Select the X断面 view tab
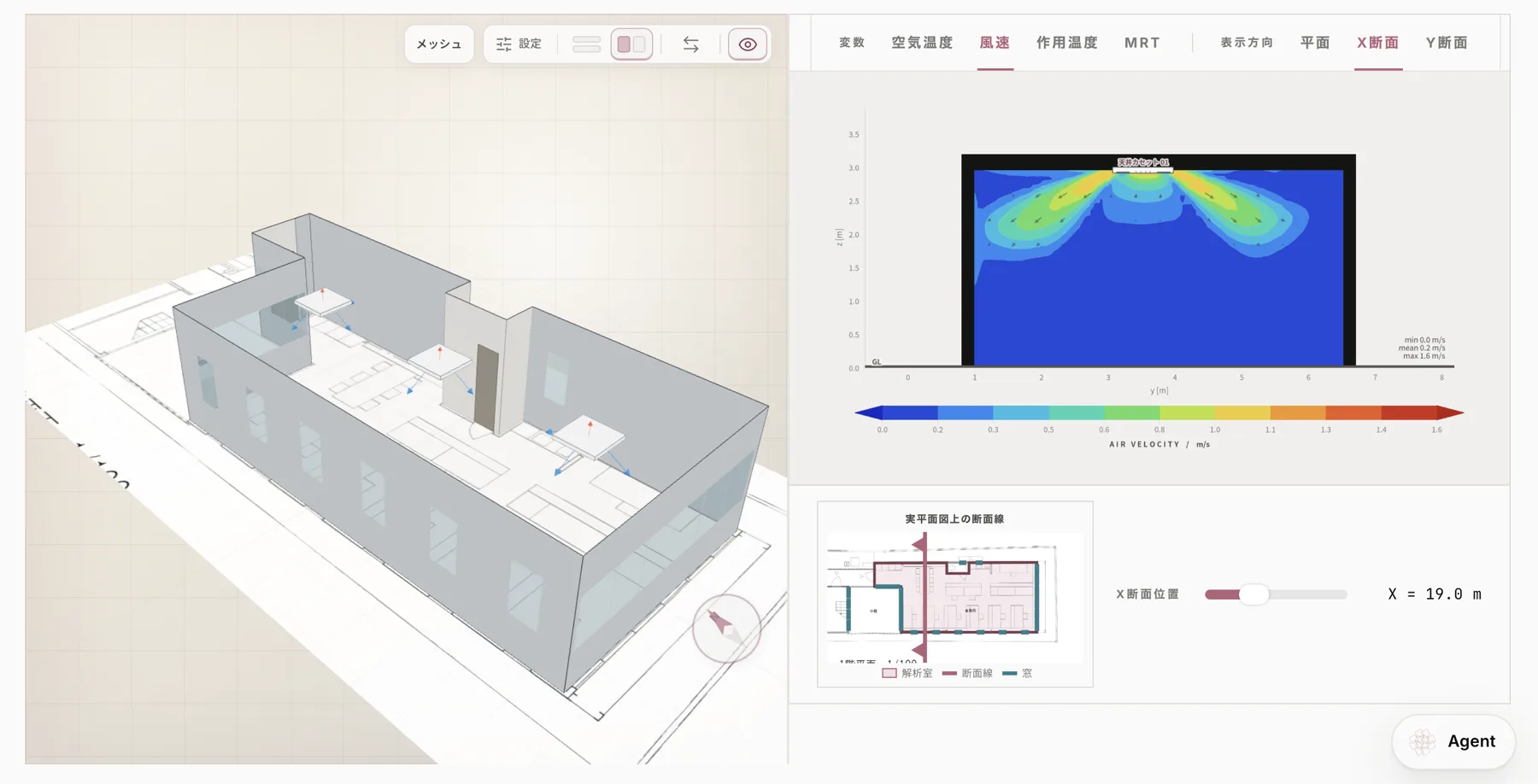Viewport: 1538px width, 784px height. [1378, 43]
